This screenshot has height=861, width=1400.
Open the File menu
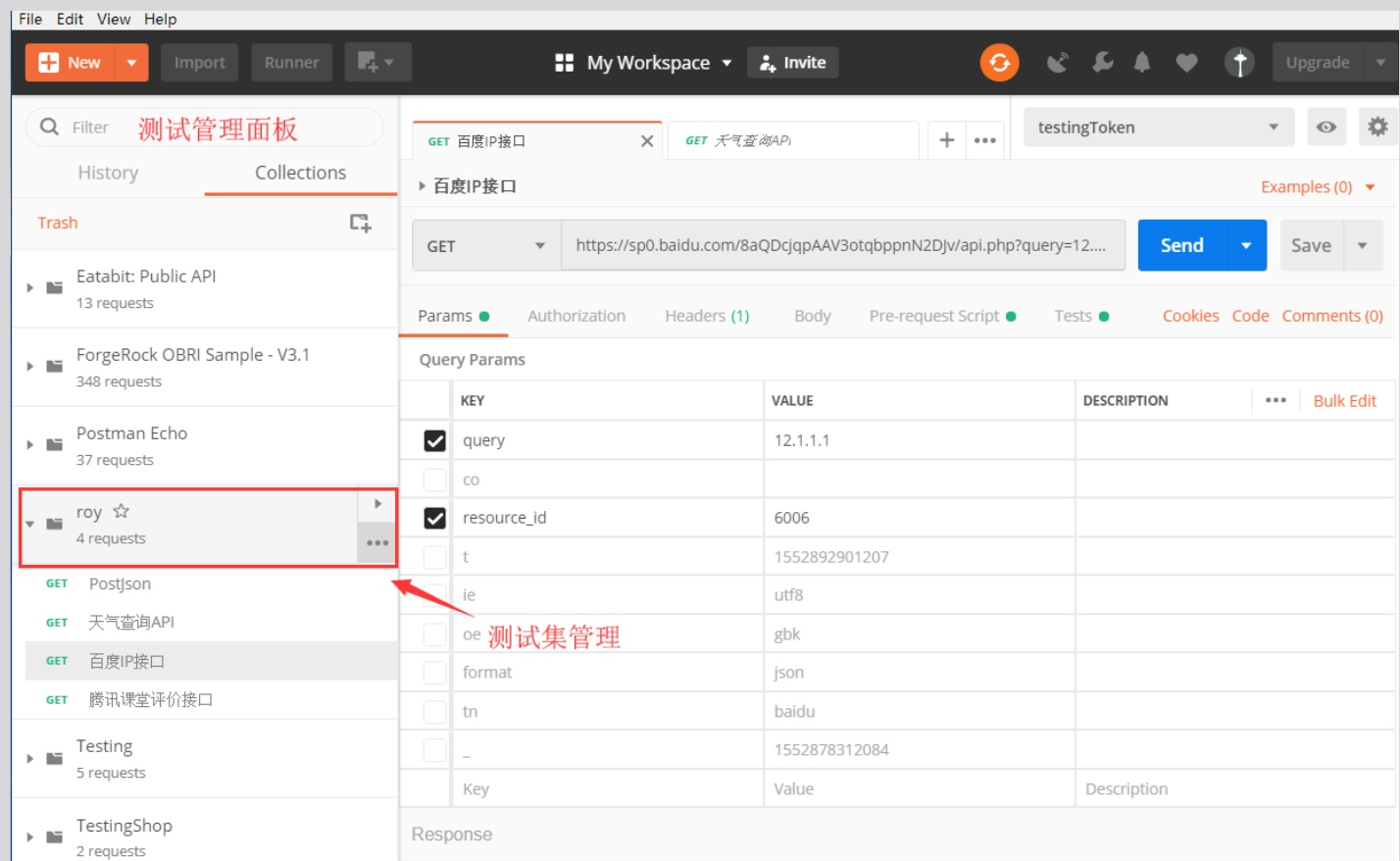pos(30,19)
